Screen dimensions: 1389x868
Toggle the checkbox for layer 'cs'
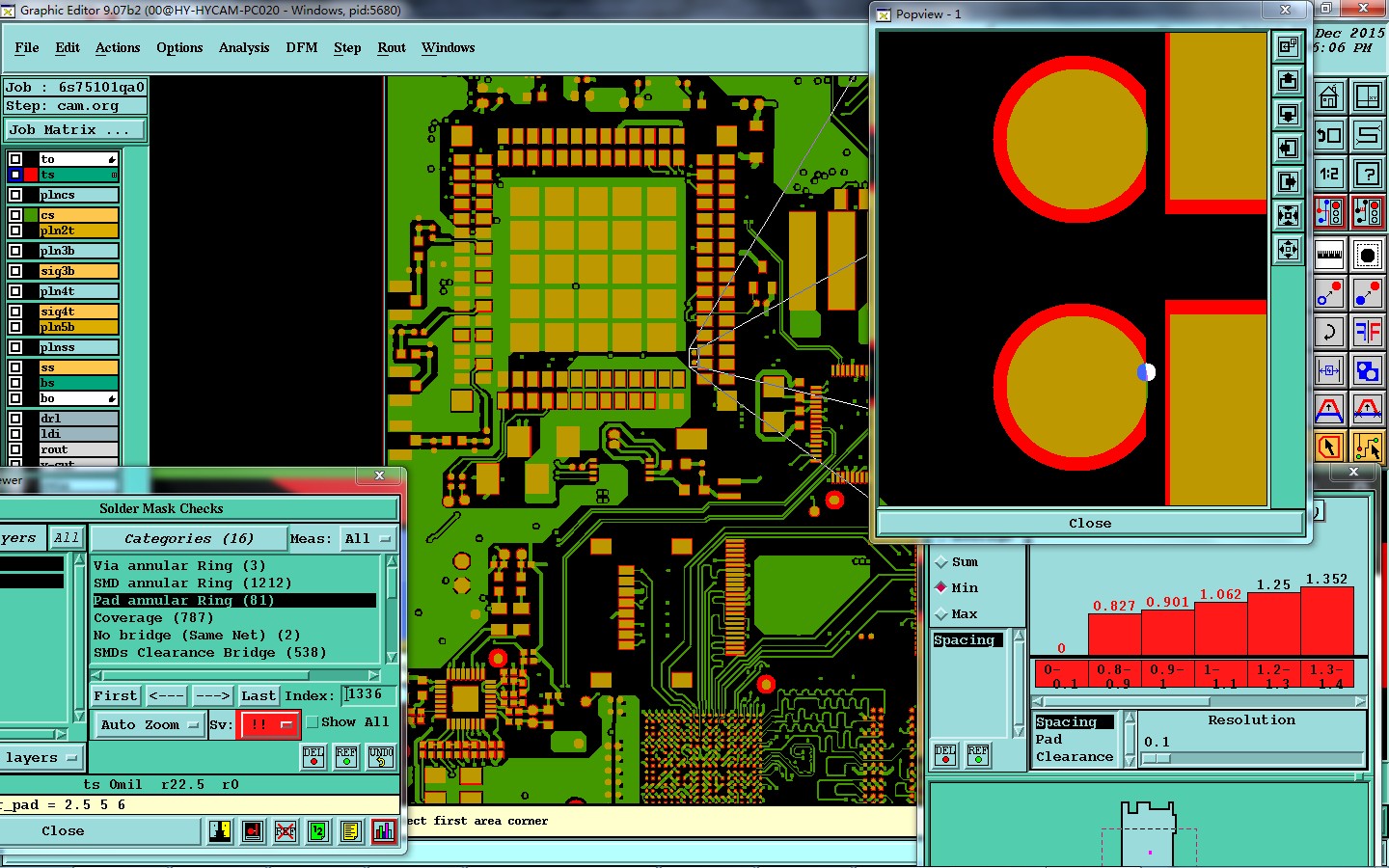point(15,215)
